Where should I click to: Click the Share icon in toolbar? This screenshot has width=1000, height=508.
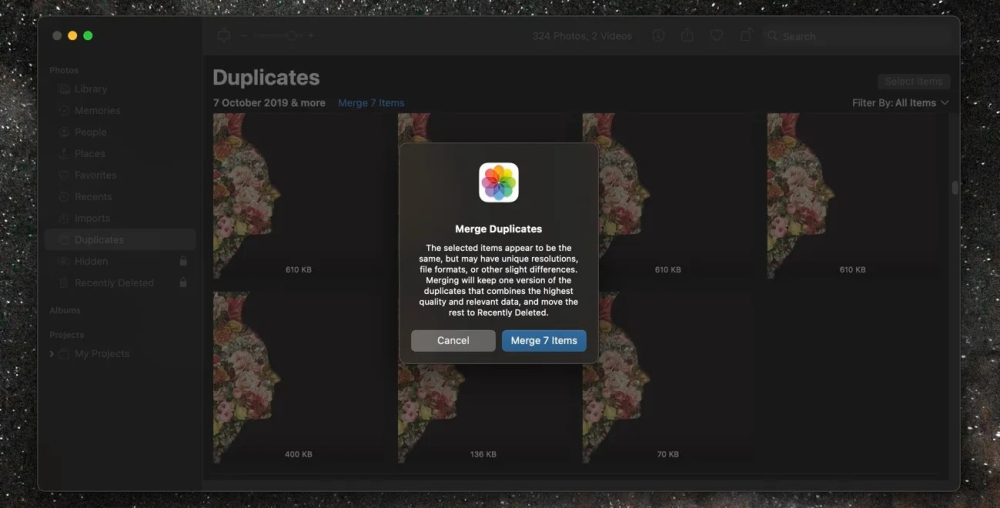point(687,36)
